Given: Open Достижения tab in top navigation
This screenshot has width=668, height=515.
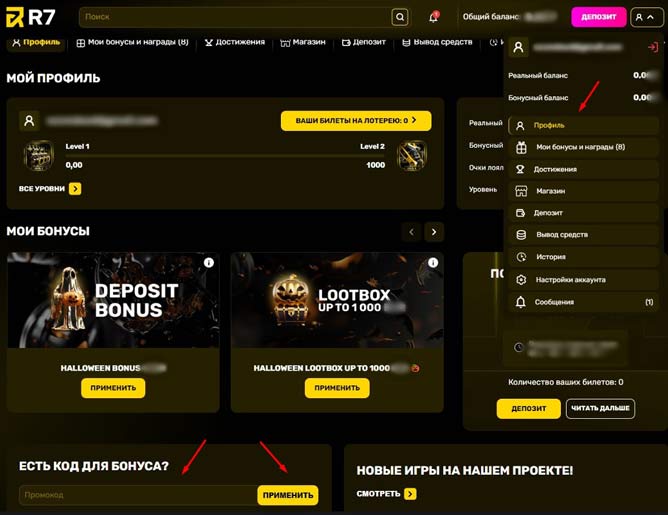Looking at the screenshot, I should pos(235,42).
